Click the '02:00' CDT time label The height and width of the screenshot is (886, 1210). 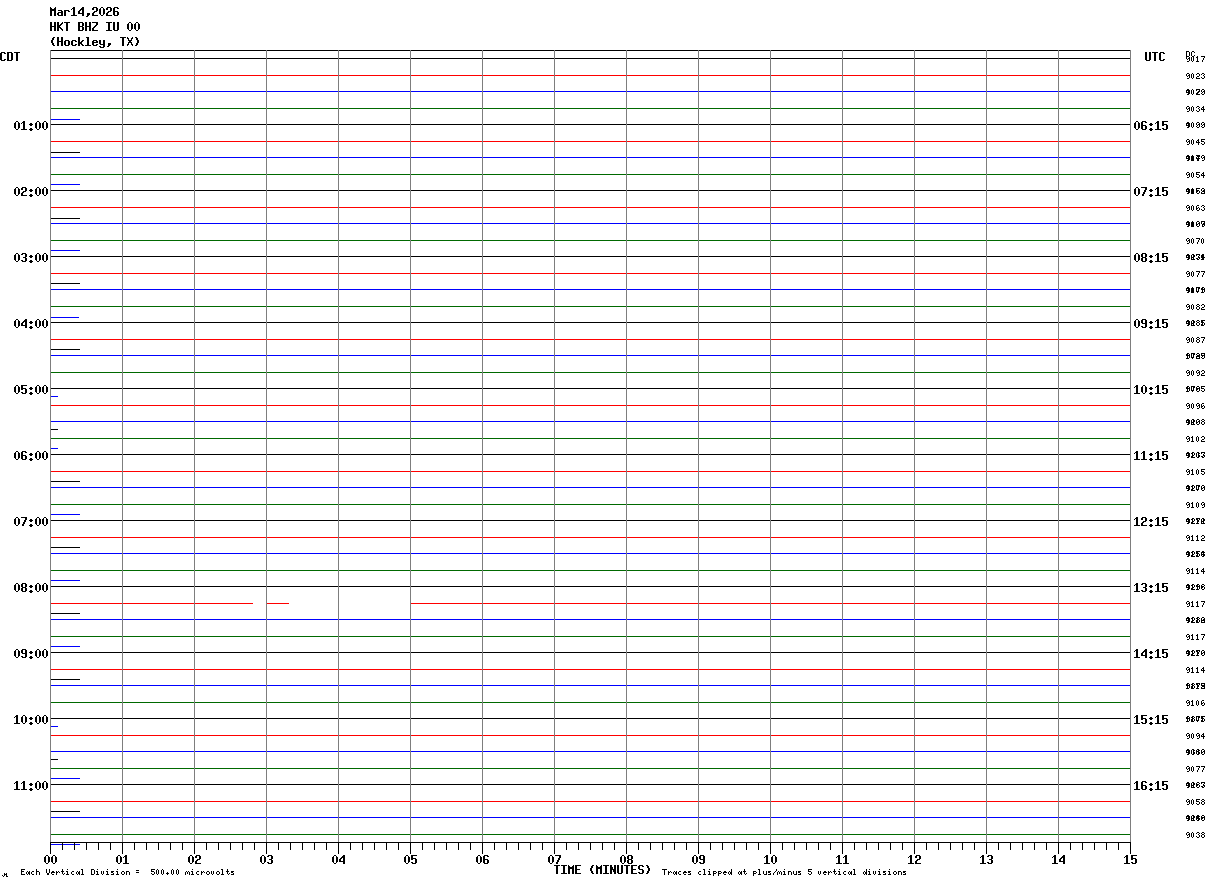coord(31,192)
